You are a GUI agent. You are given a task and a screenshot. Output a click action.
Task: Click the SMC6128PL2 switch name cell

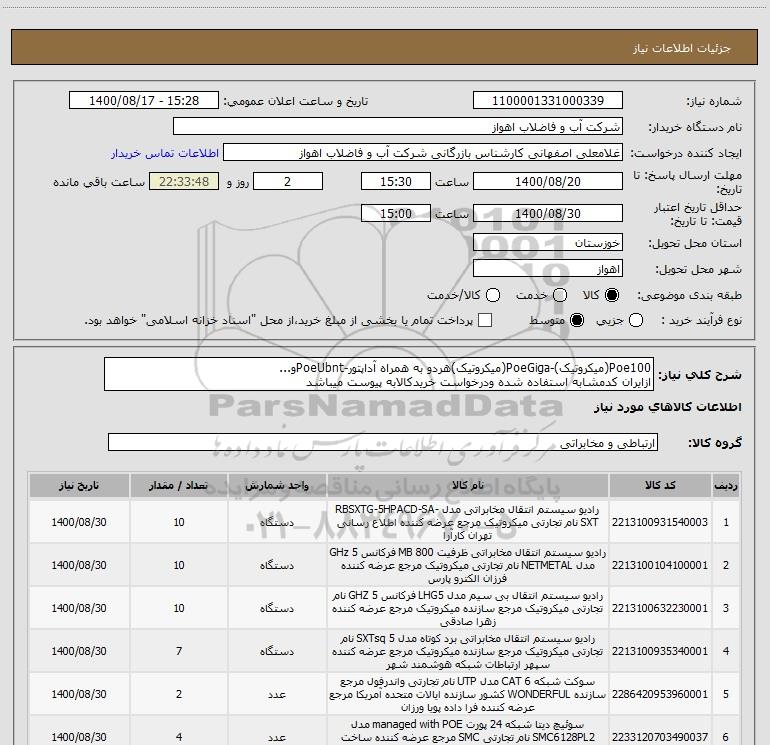(468, 731)
